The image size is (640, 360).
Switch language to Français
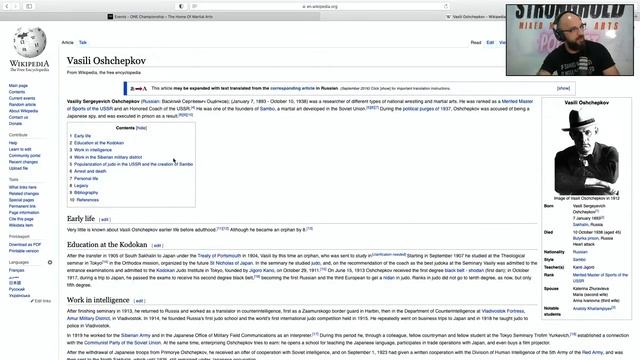pyautogui.click(x=17, y=270)
